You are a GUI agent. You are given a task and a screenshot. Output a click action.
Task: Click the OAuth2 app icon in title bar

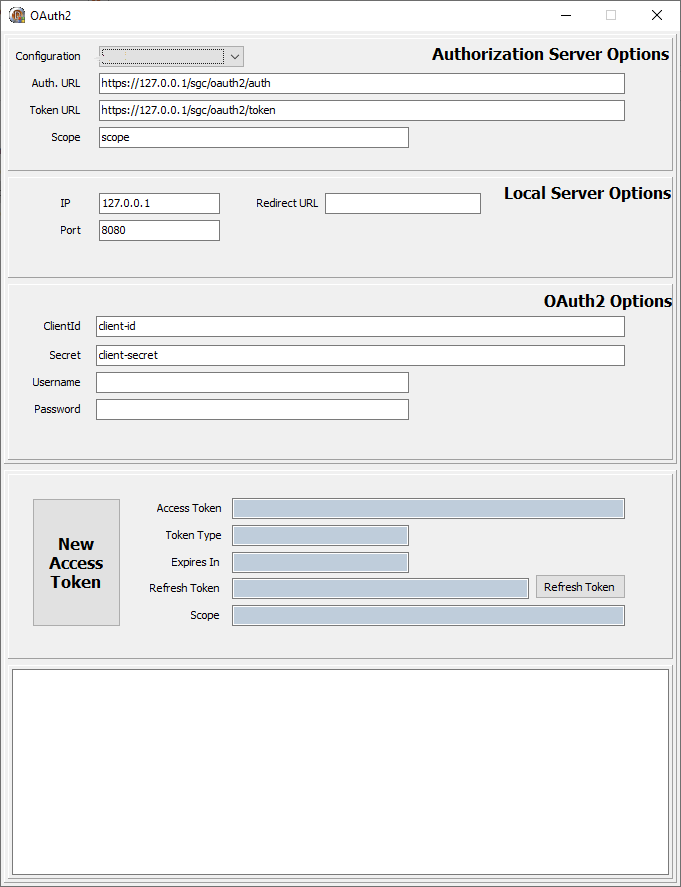[x=17, y=15]
